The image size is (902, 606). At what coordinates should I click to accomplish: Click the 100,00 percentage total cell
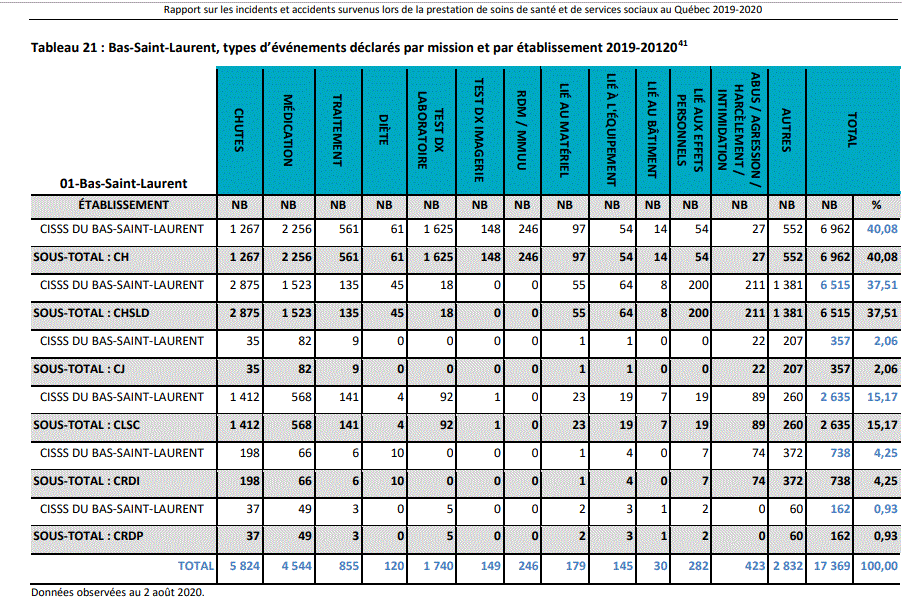coord(876,566)
